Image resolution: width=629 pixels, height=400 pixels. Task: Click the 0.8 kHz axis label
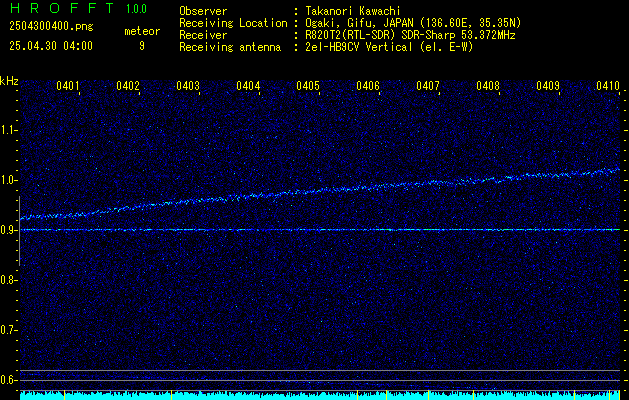[8, 280]
